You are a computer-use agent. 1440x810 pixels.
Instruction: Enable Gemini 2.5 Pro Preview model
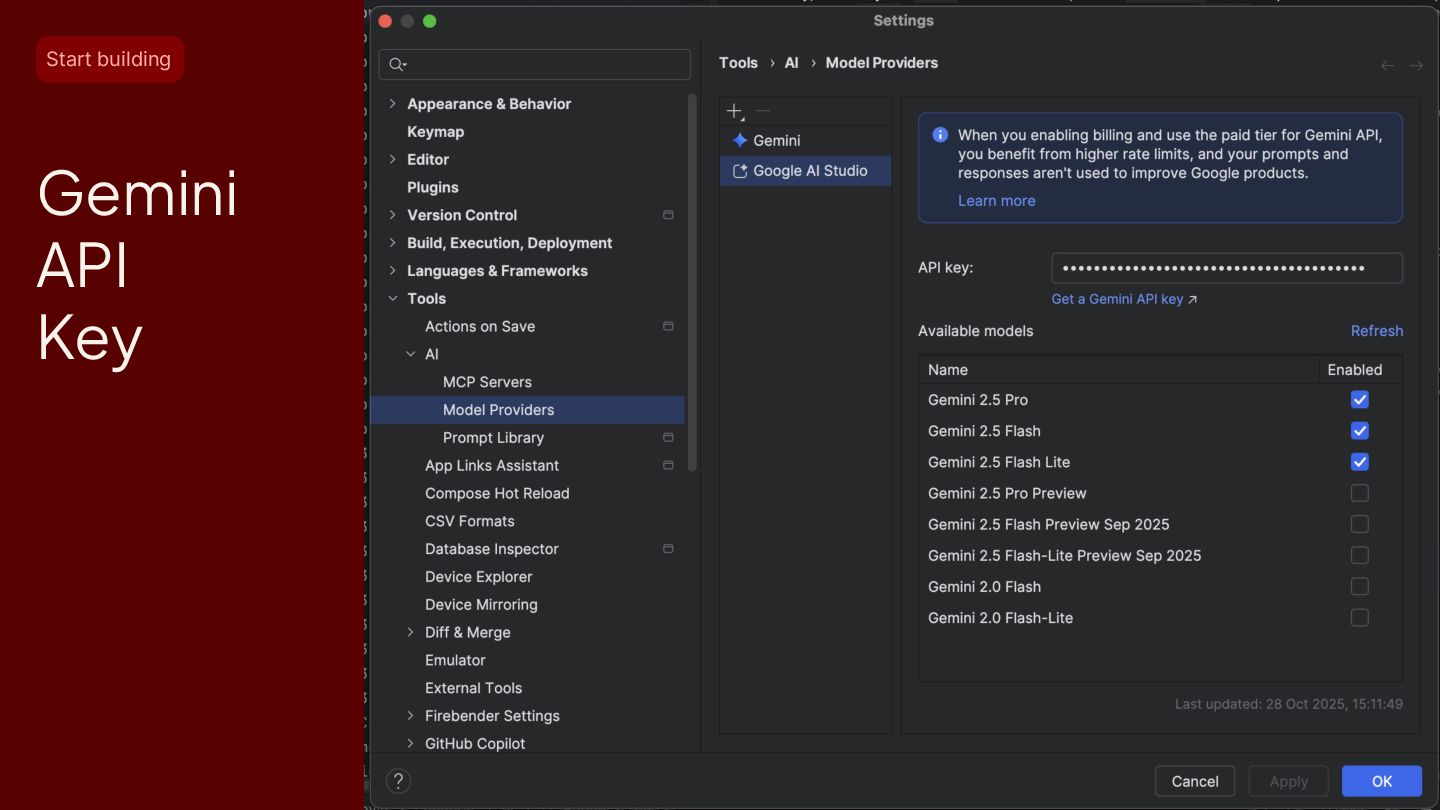click(1359, 493)
